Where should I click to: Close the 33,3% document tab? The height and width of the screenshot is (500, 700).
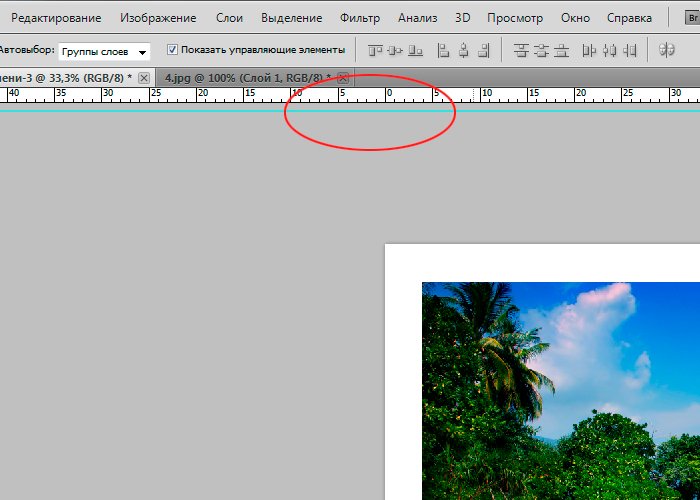pos(144,78)
